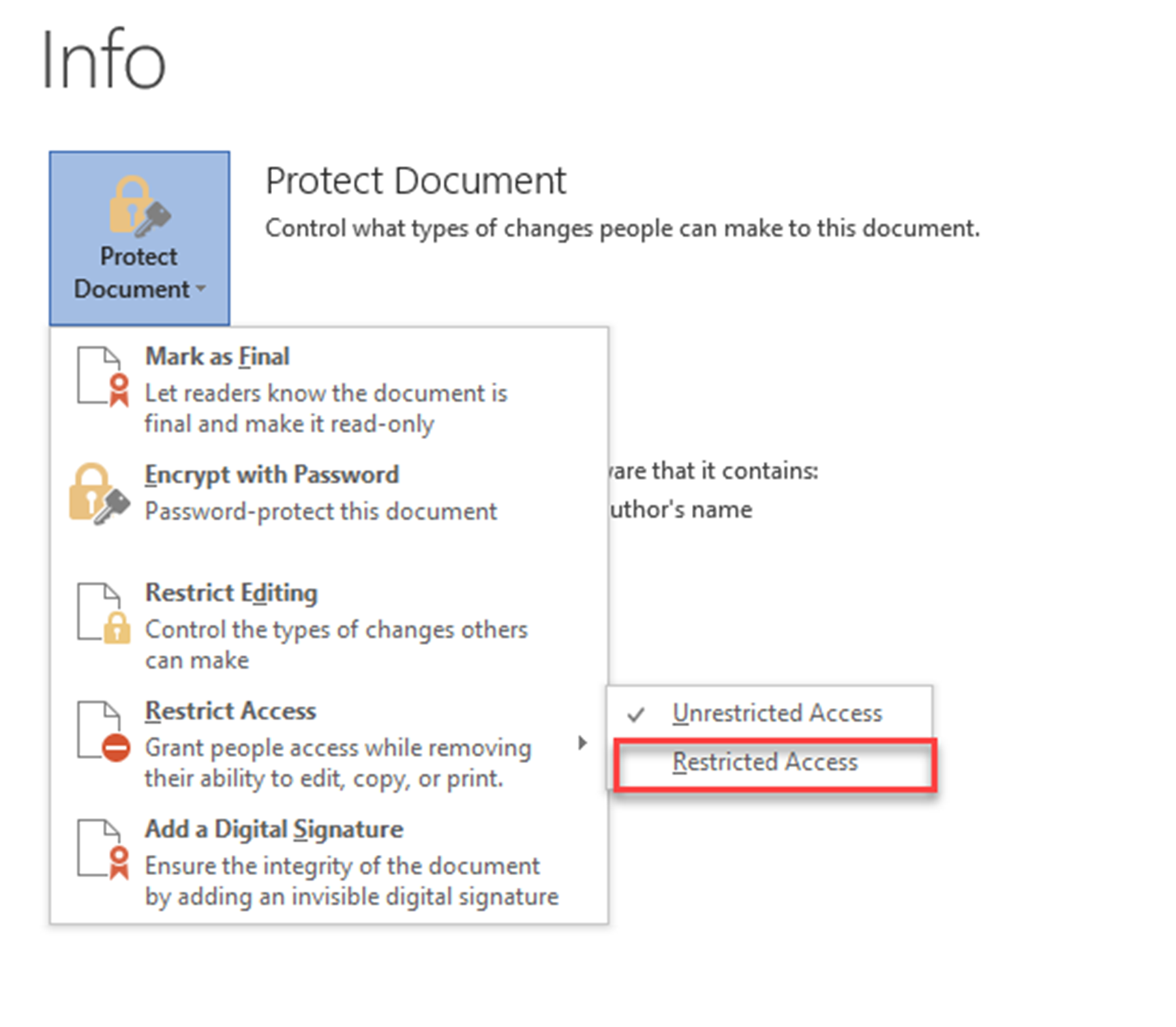Click the lock and key icon on Protect Document button

click(x=139, y=206)
